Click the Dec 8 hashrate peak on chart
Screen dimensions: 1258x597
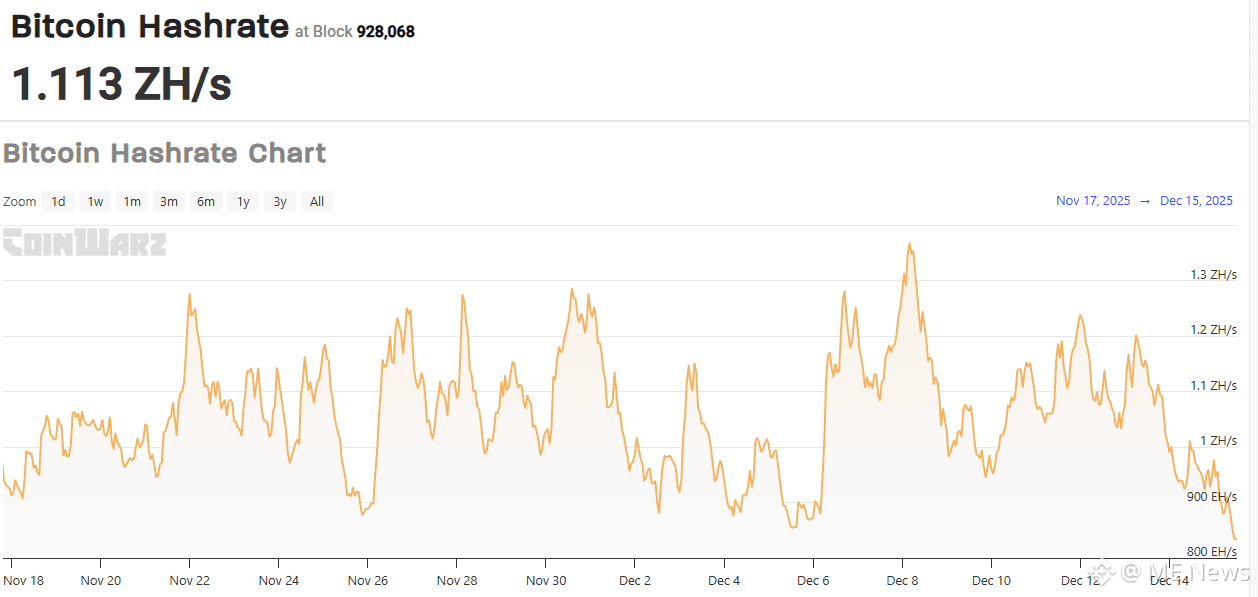pyautogui.click(x=909, y=244)
